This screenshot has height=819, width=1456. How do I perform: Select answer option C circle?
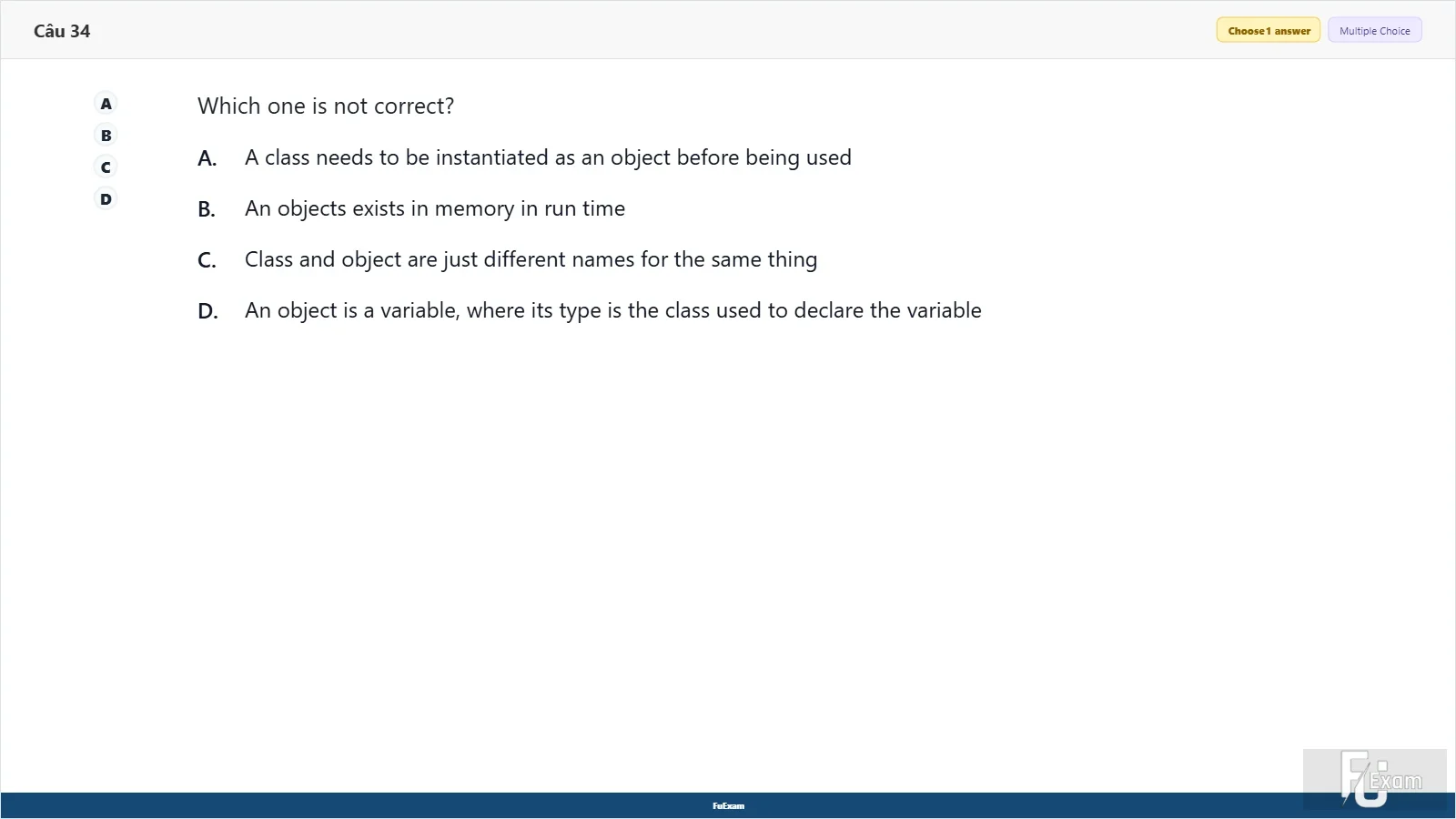pyautogui.click(x=106, y=167)
